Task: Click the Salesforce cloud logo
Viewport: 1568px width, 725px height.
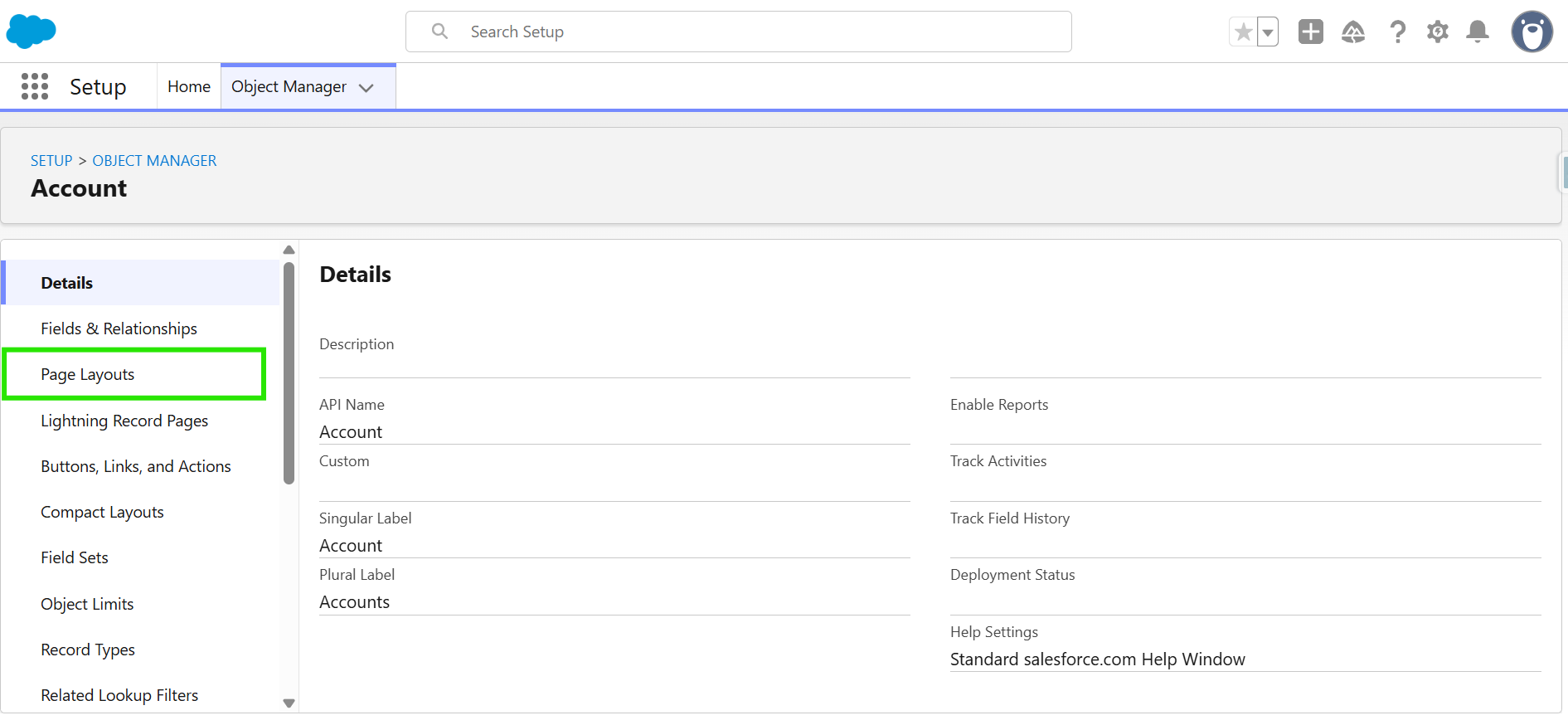Action: point(31,32)
